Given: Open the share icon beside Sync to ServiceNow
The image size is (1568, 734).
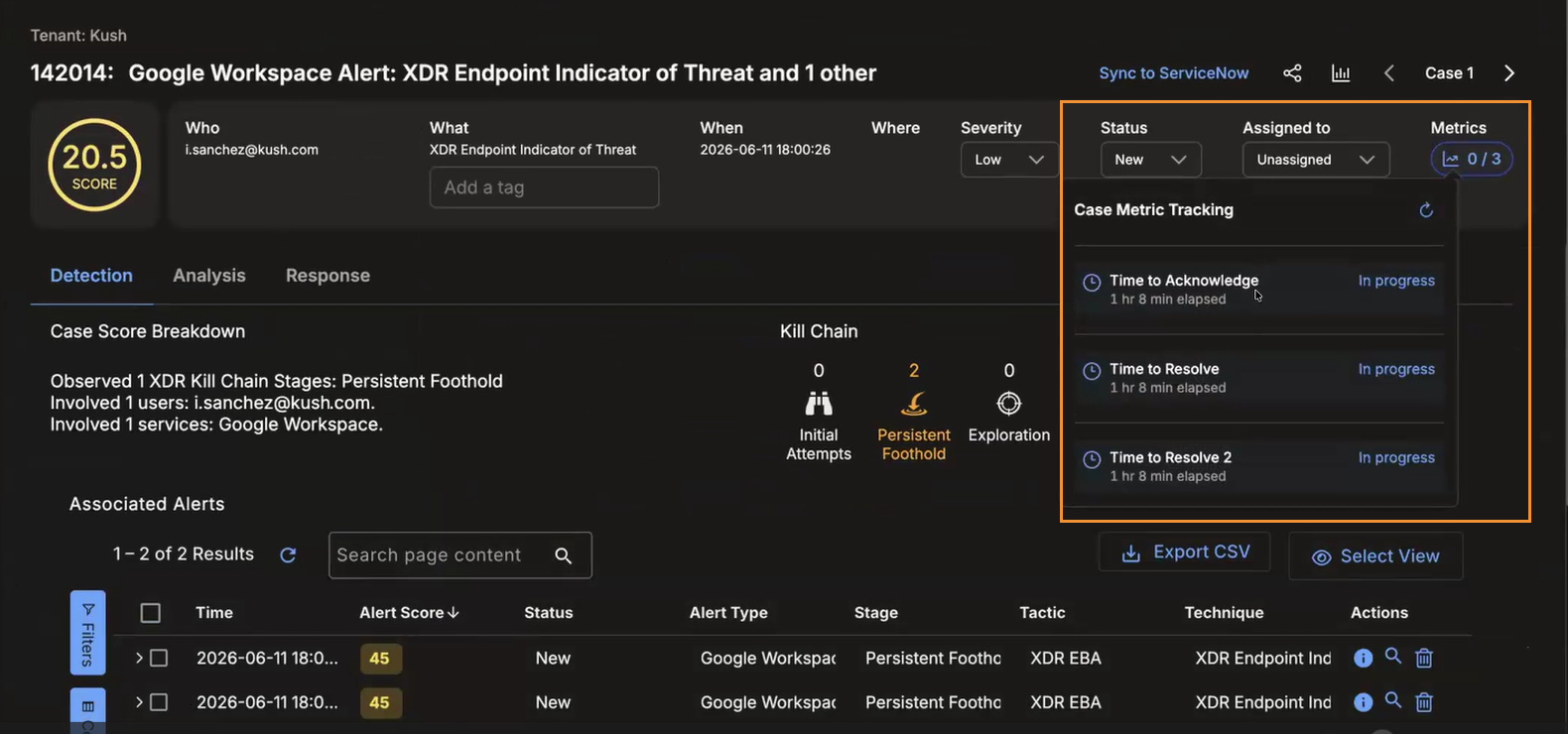Looking at the screenshot, I should click(1292, 73).
